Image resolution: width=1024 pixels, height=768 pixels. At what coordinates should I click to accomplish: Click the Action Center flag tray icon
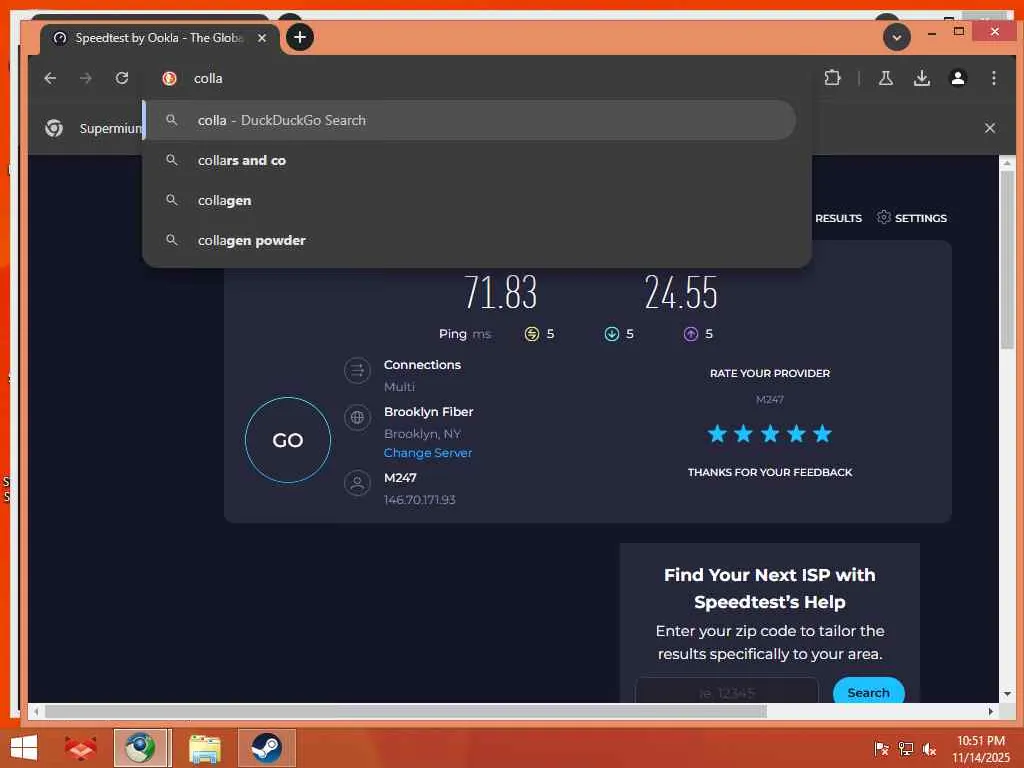pos(882,749)
